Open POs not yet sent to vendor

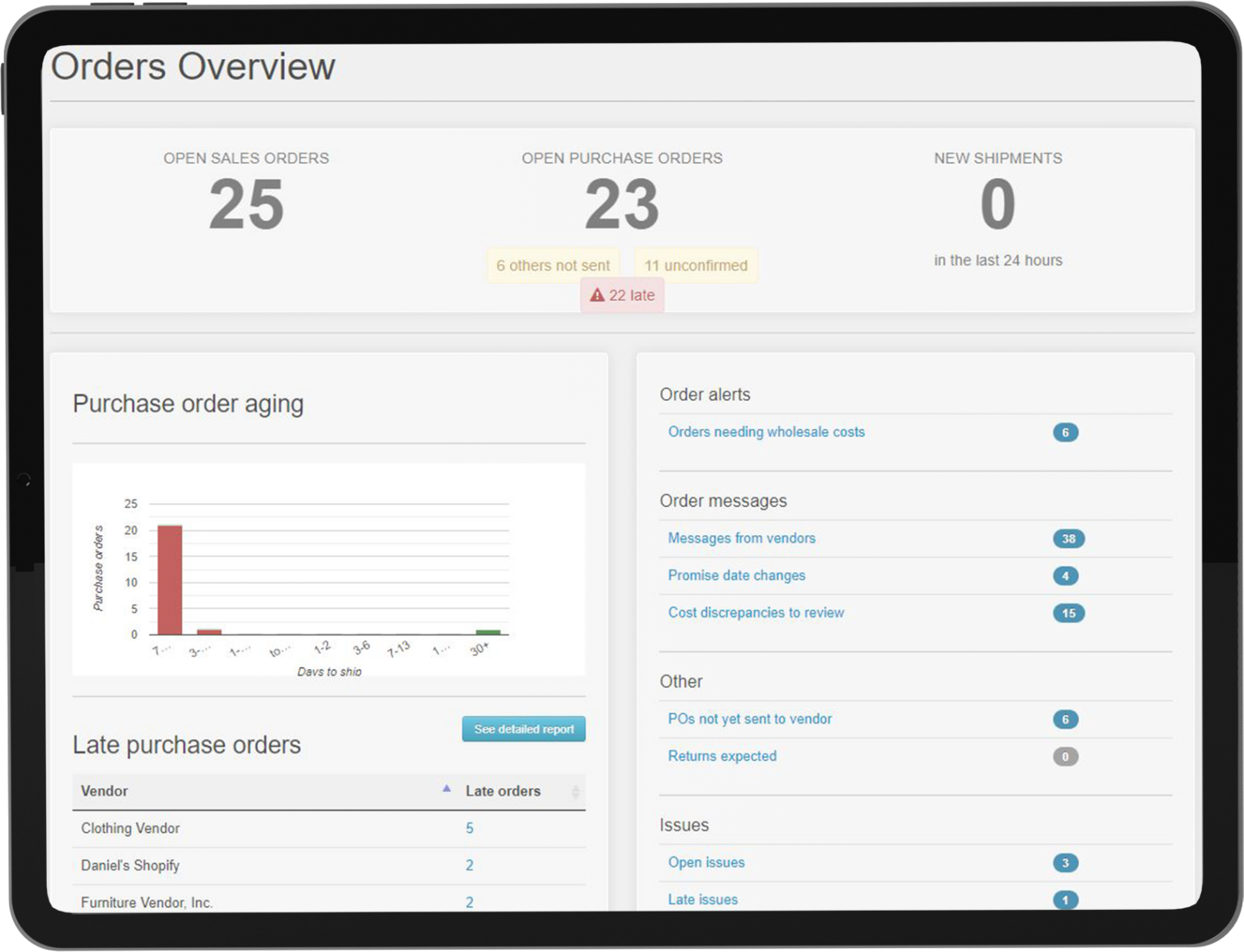749,719
